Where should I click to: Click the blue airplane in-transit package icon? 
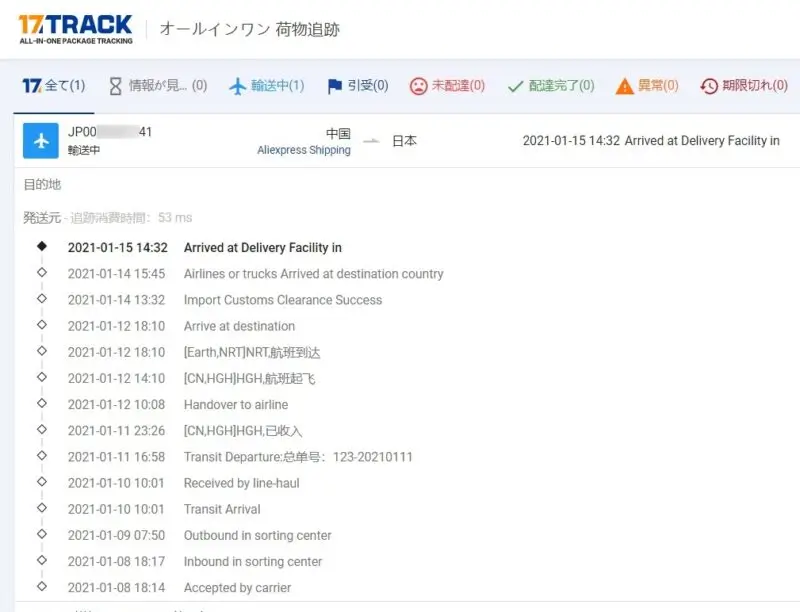tap(41, 141)
